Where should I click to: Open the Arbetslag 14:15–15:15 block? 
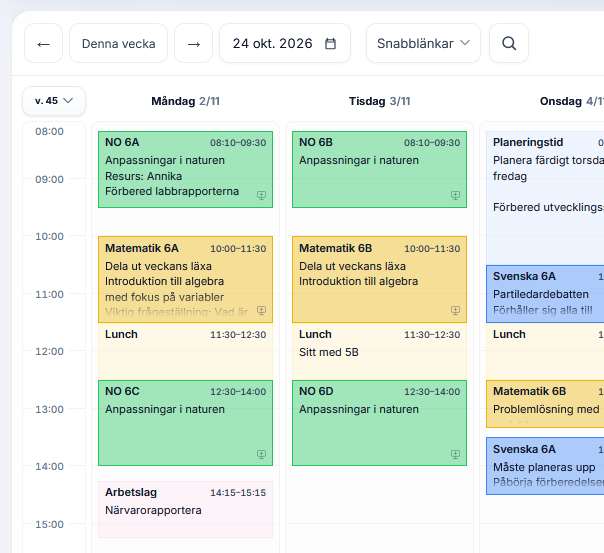[x=185, y=509]
